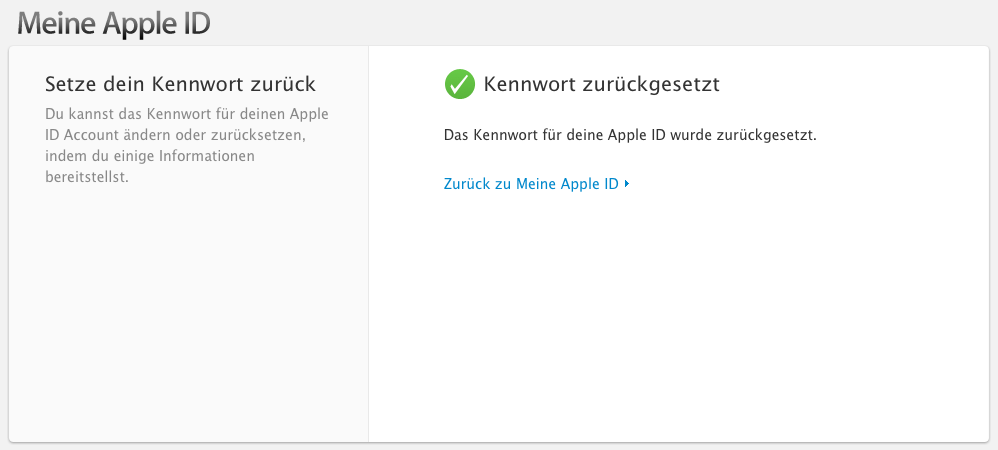Click the small arrow after 'Meine Apple ID' link
Viewport: 998px width, 450px height.
click(627, 184)
